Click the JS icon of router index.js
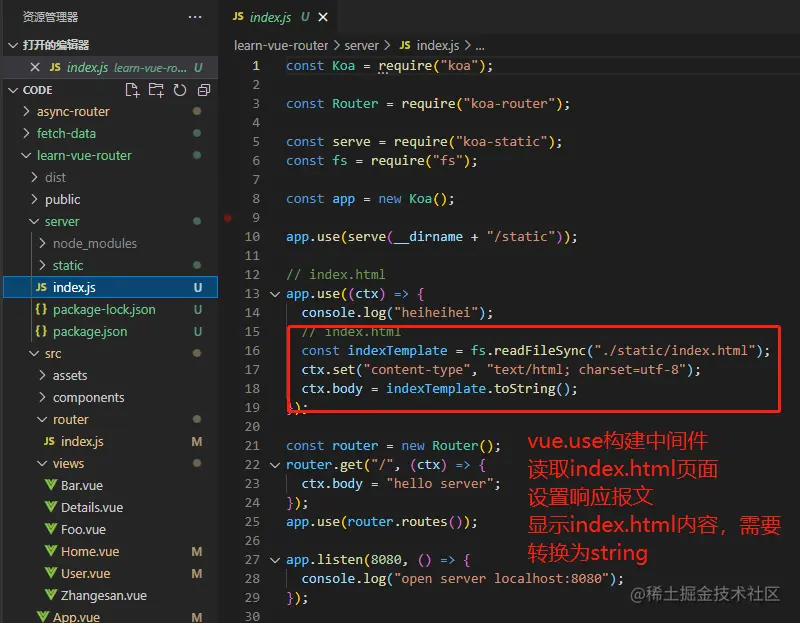This screenshot has width=800, height=623. coord(49,441)
